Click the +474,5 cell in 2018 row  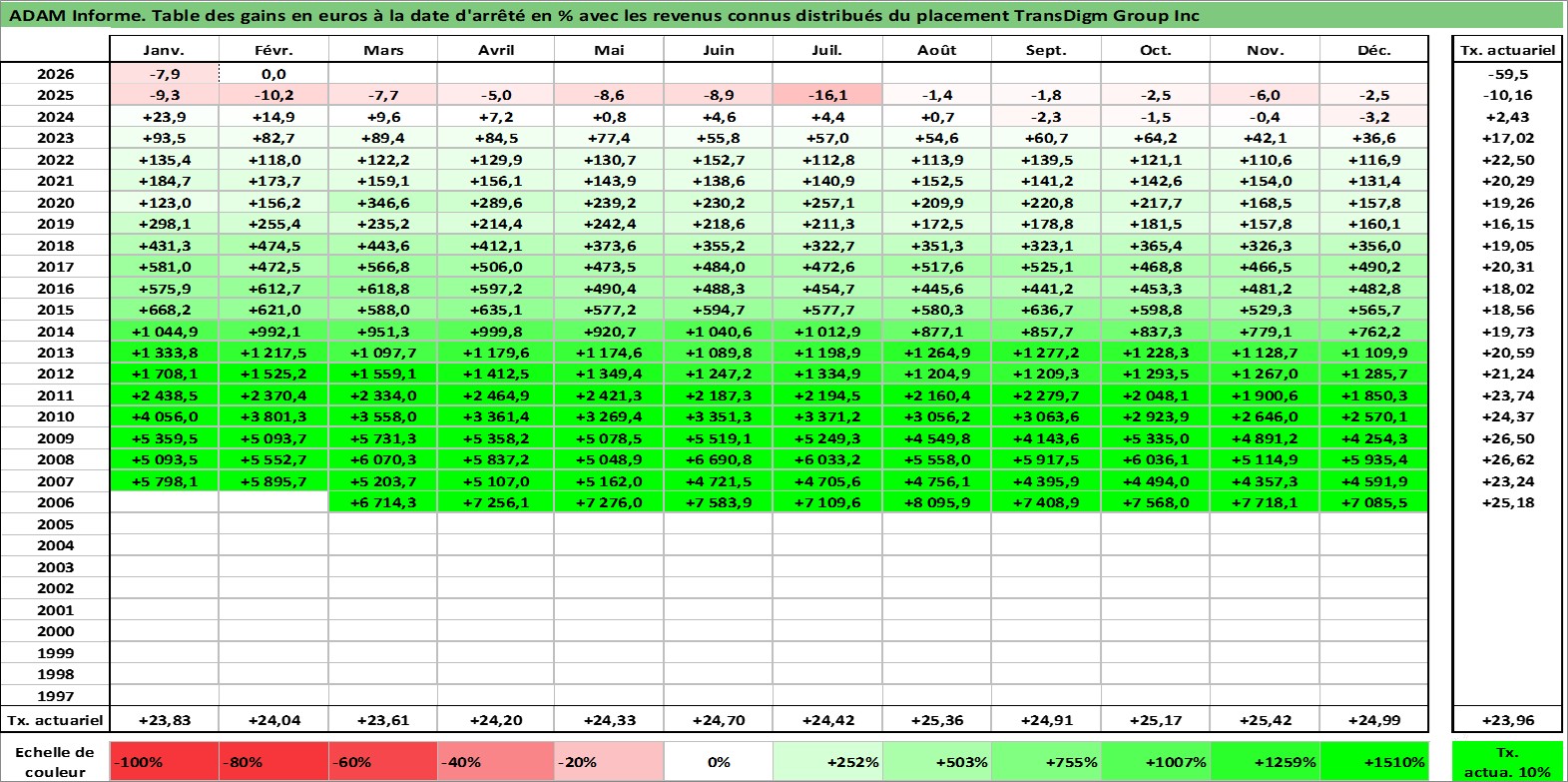pyautogui.click(x=273, y=246)
